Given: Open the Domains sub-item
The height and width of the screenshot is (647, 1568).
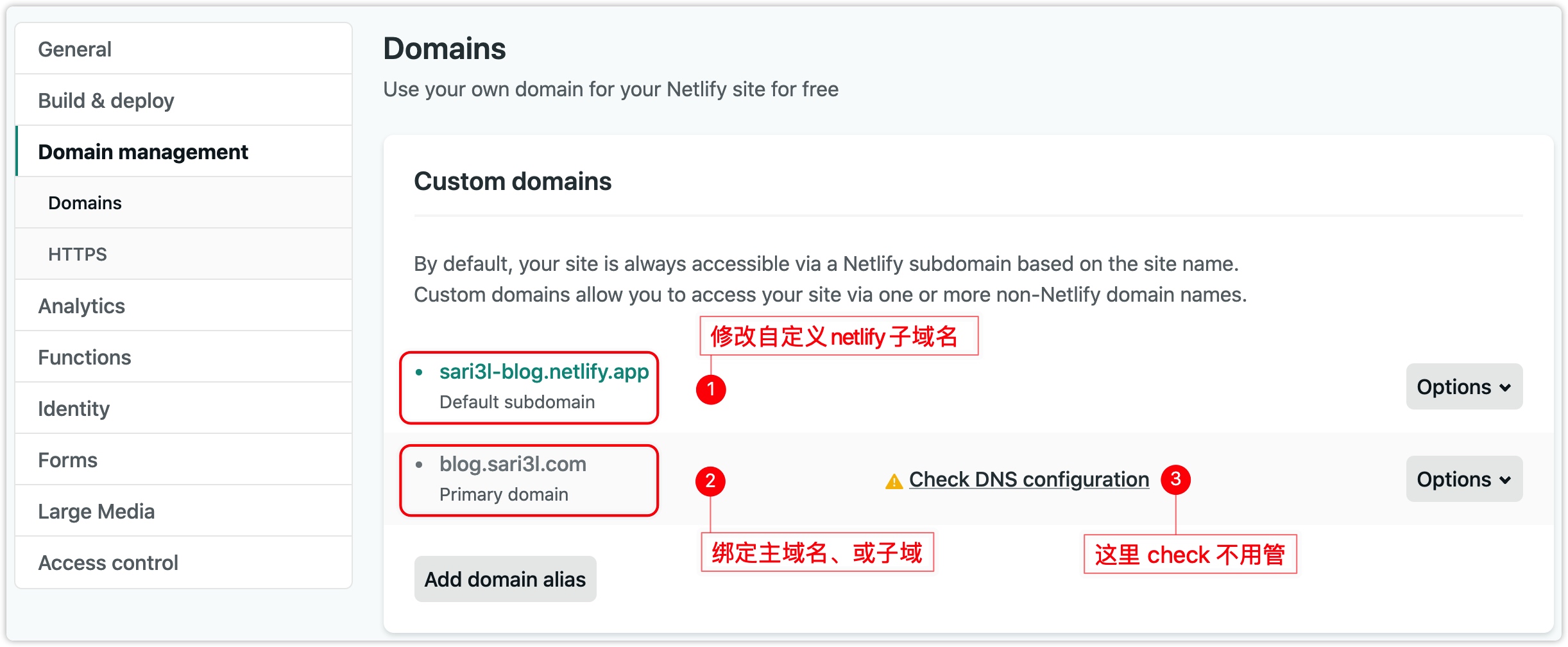Looking at the screenshot, I should pos(183,203).
